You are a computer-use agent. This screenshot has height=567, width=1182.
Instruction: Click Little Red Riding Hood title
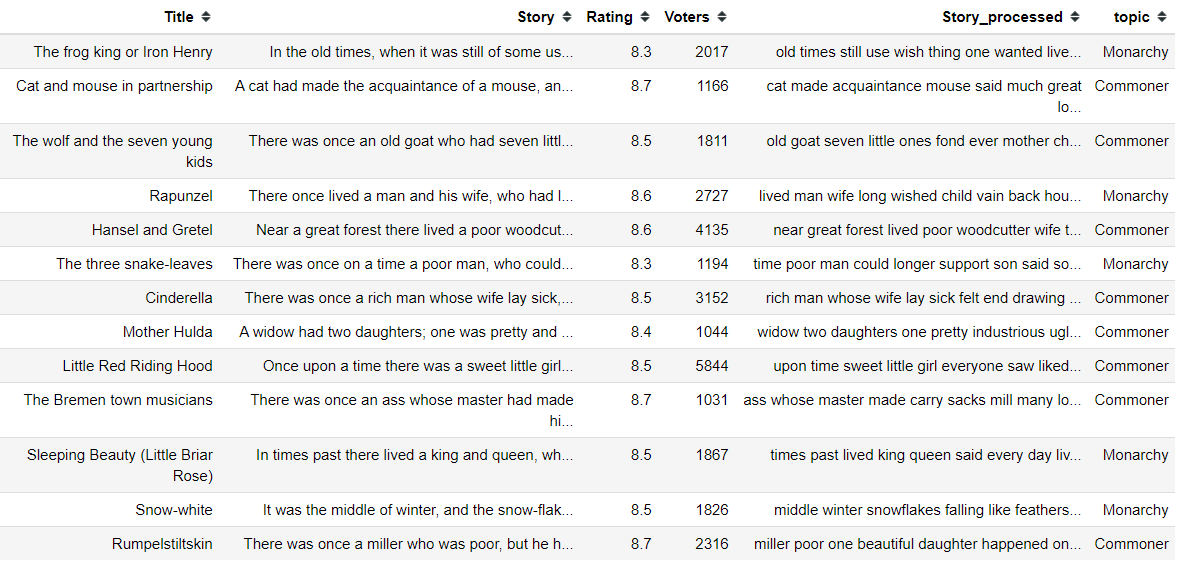(x=137, y=366)
